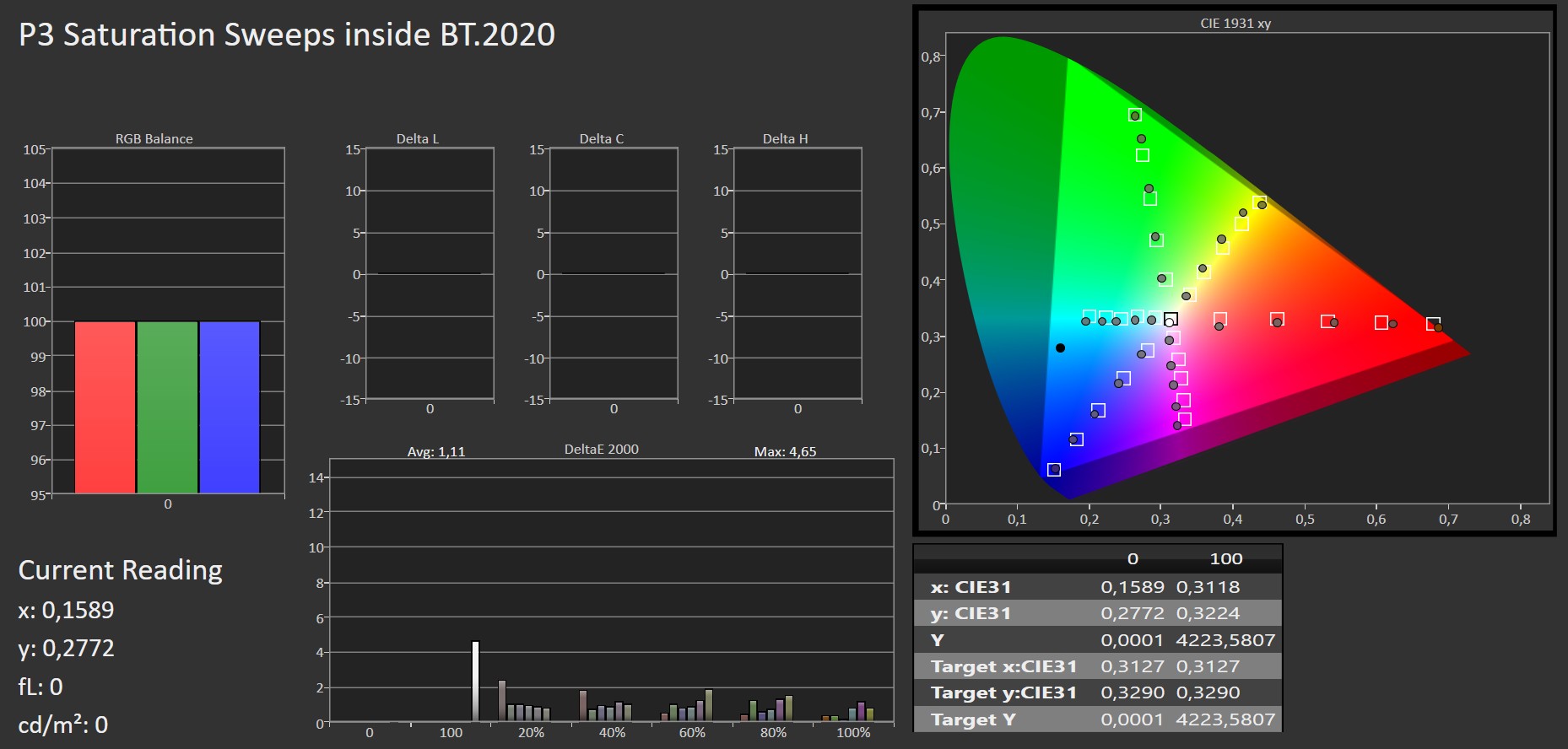The width and height of the screenshot is (1568, 749).
Task: Click the 0,3118 cell in the table
Action: click(1208, 587)
